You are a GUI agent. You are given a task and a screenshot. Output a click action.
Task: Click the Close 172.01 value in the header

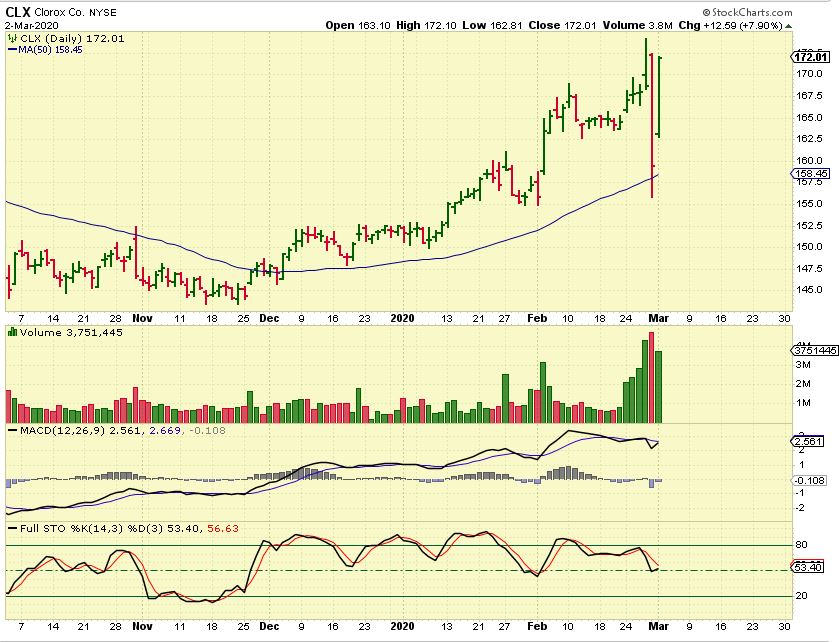click(x=562, y=25)
